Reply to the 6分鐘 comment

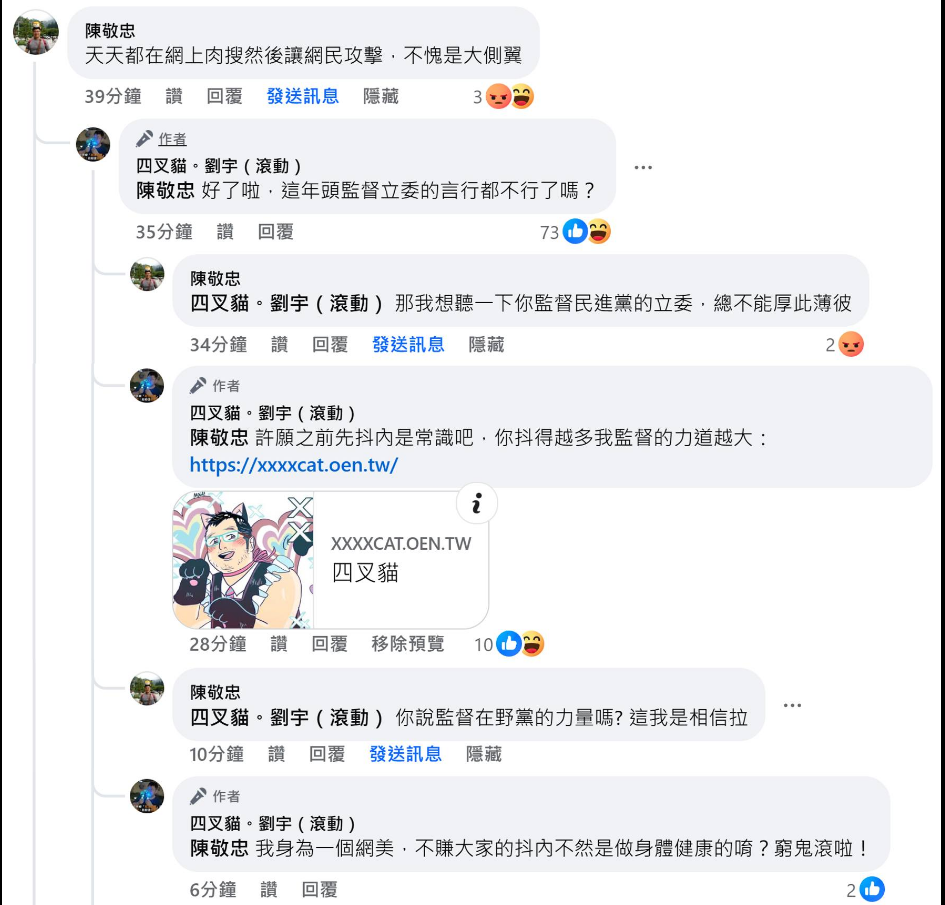pyautogui.click(x=319, y=889)
